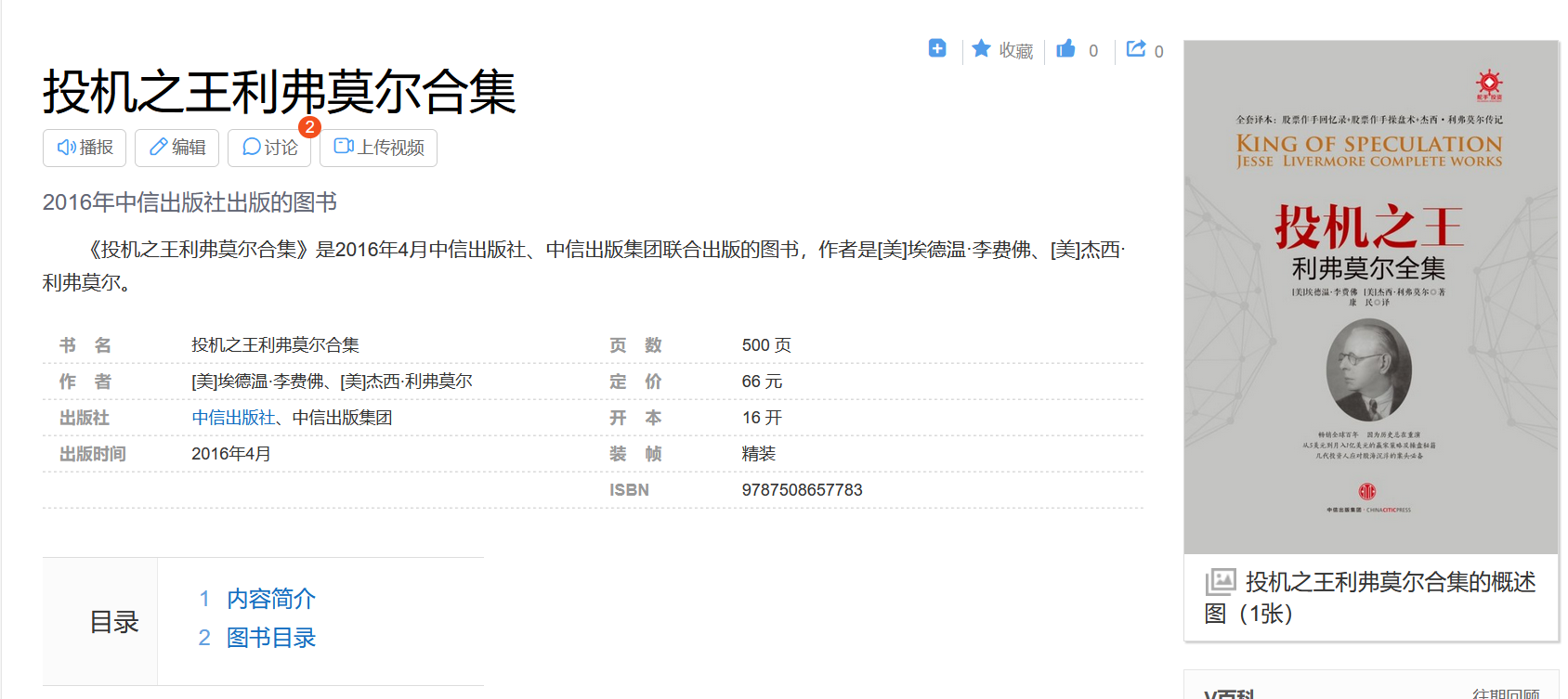Click the 页数 value 500 页
Image resolution: width=1568 pixels, height=699 pixels.
point(766,345)
